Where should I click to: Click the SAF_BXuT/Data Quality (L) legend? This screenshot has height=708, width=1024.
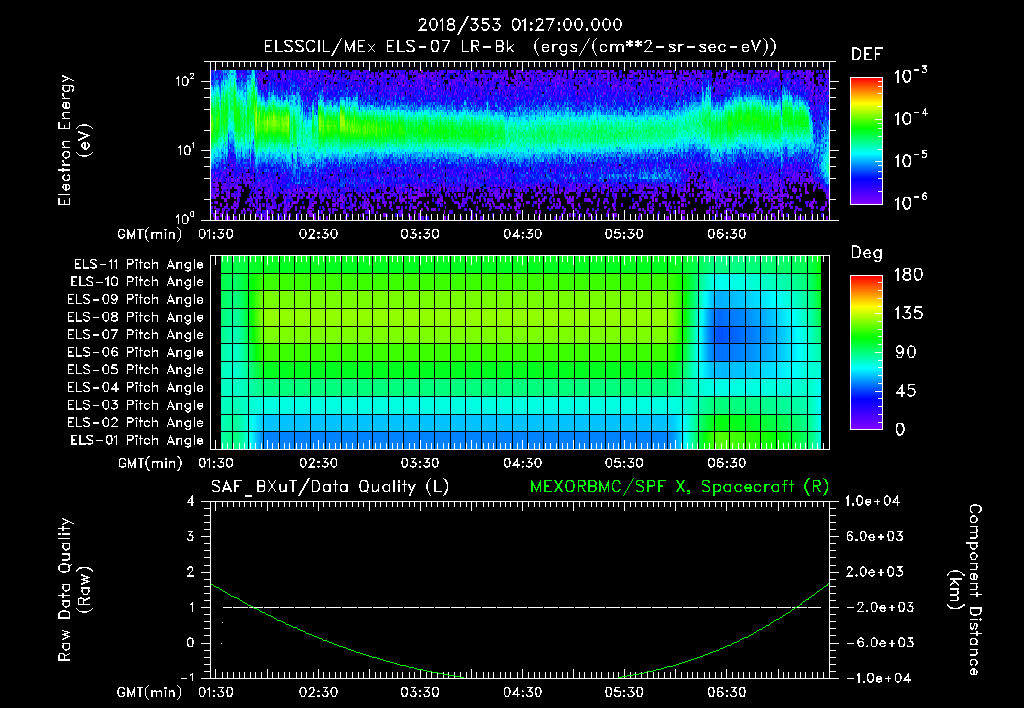pyautogui.click(x=330, y=487)
